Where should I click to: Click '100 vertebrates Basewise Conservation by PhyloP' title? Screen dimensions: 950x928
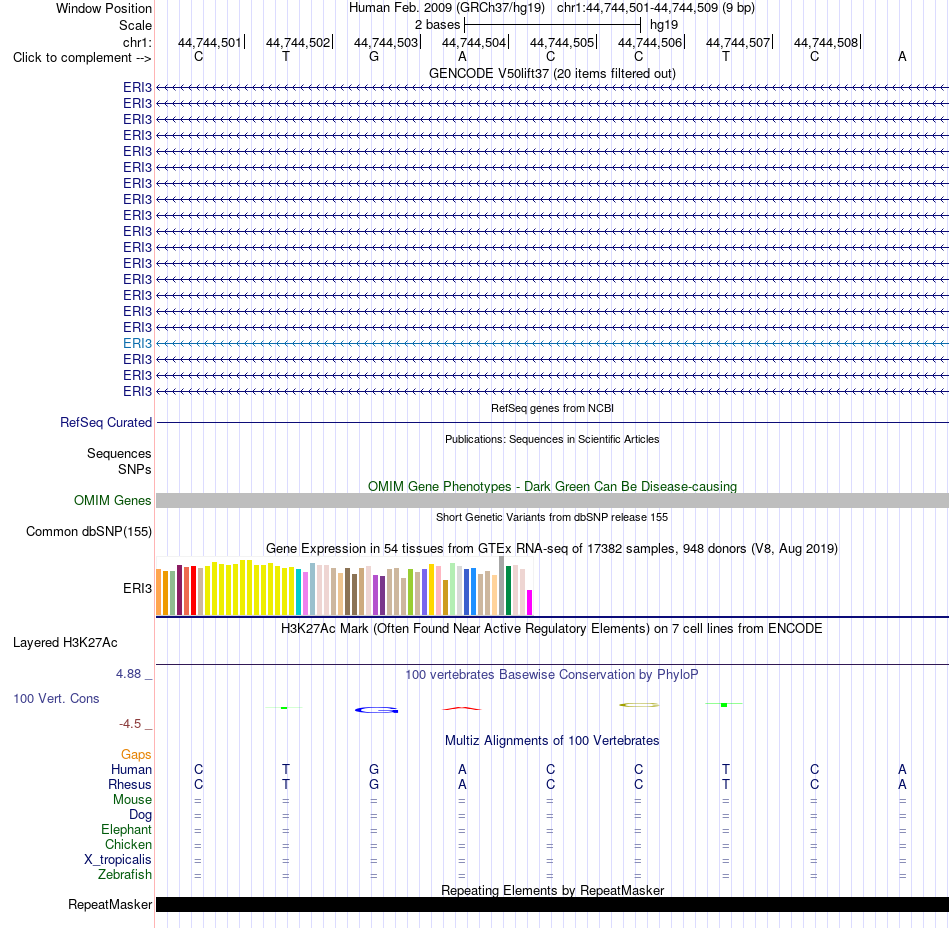pyautogui.click(x=552, y=675)
